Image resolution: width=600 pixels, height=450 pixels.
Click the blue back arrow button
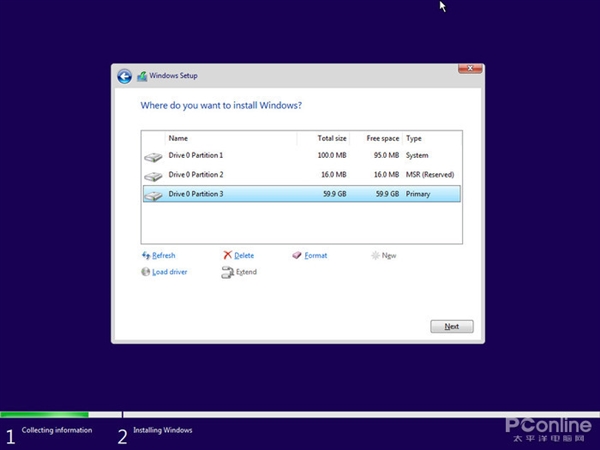124,77
